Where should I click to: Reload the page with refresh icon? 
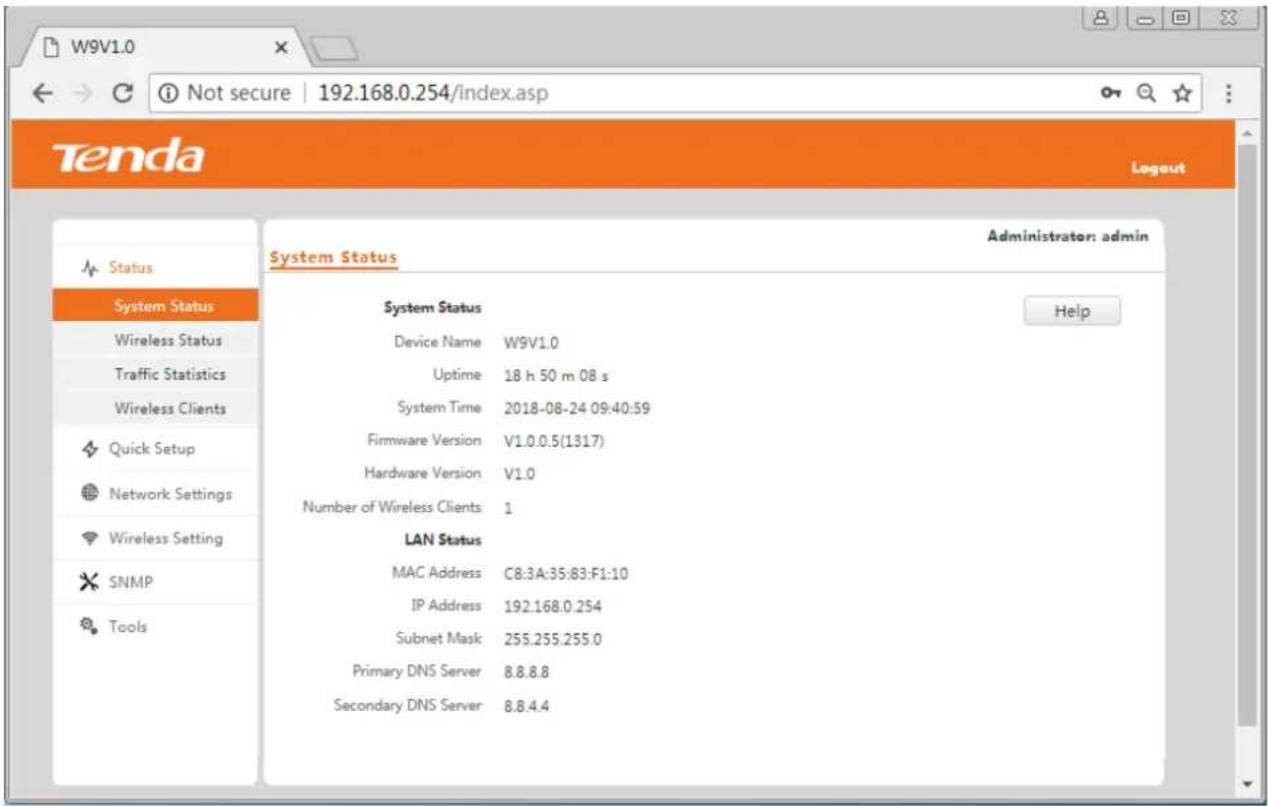click(125, 93)
